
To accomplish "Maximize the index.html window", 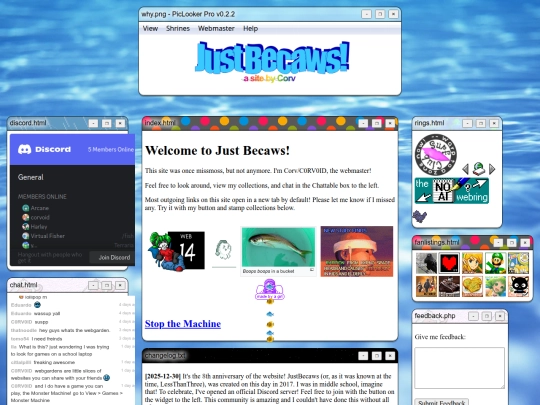I will tap(376, 123).
